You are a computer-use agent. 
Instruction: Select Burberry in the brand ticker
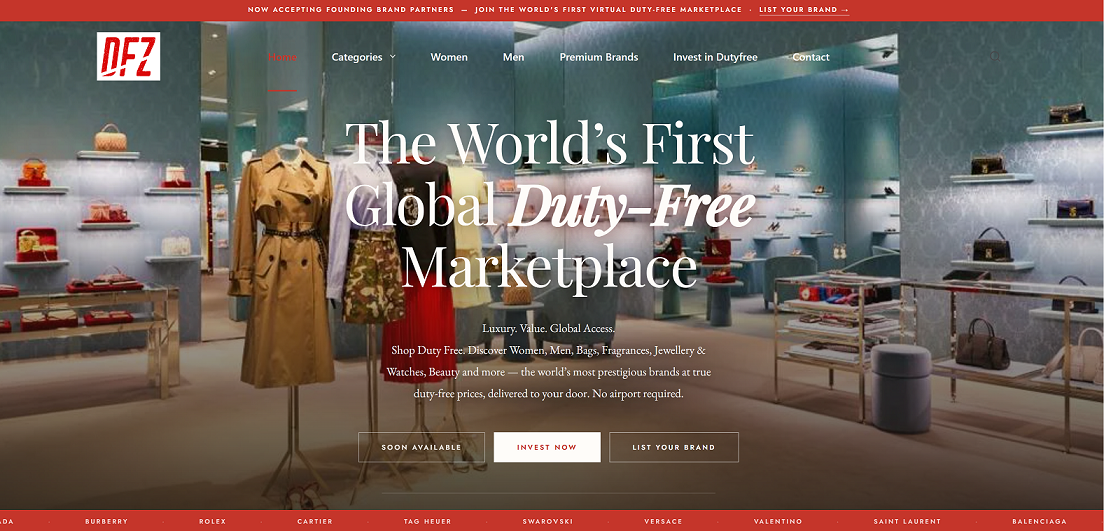click(106, 521)
